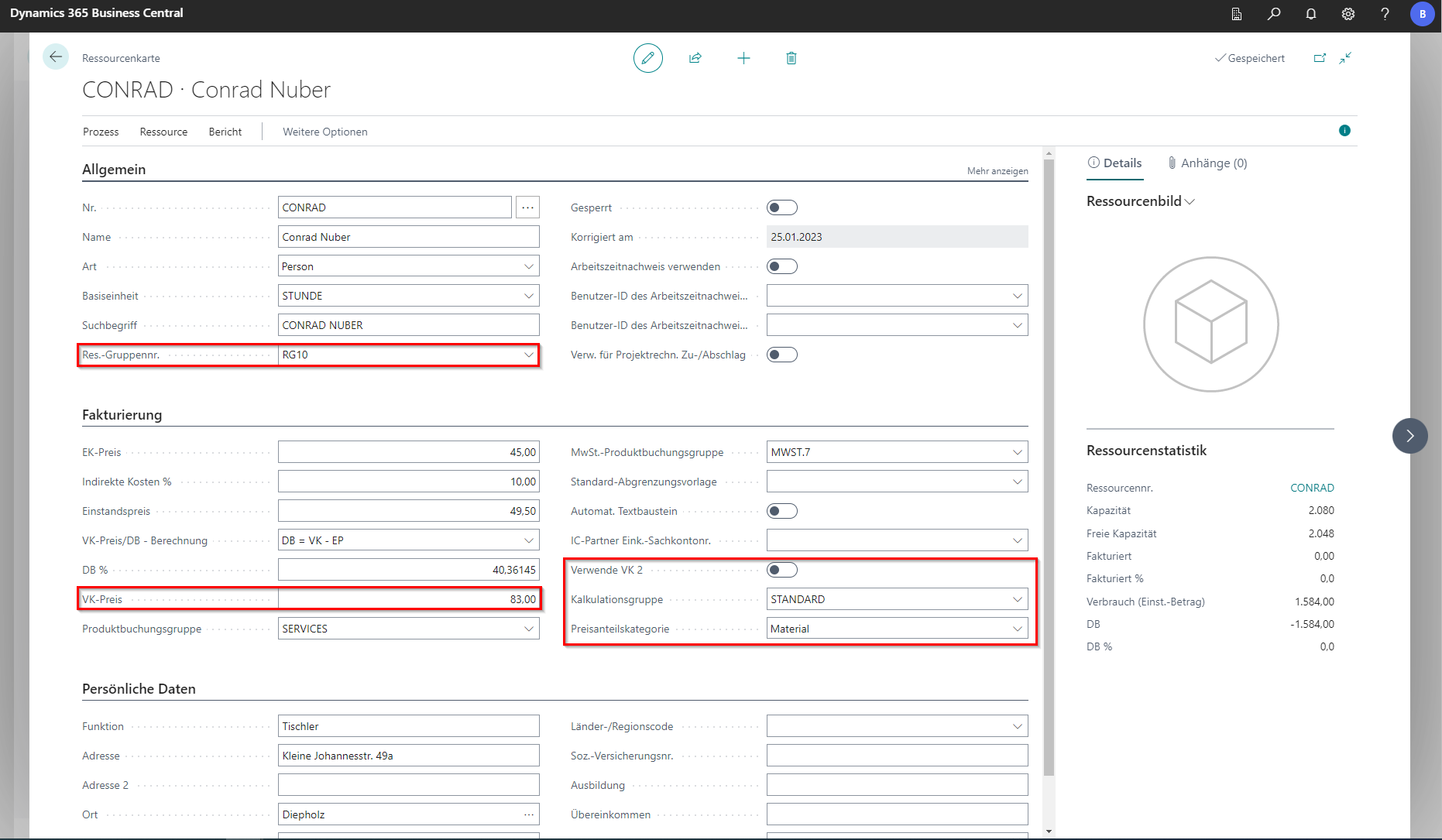
Task: Open the Res.-Gruppennr. dropdown
Action: click(529, 355)
